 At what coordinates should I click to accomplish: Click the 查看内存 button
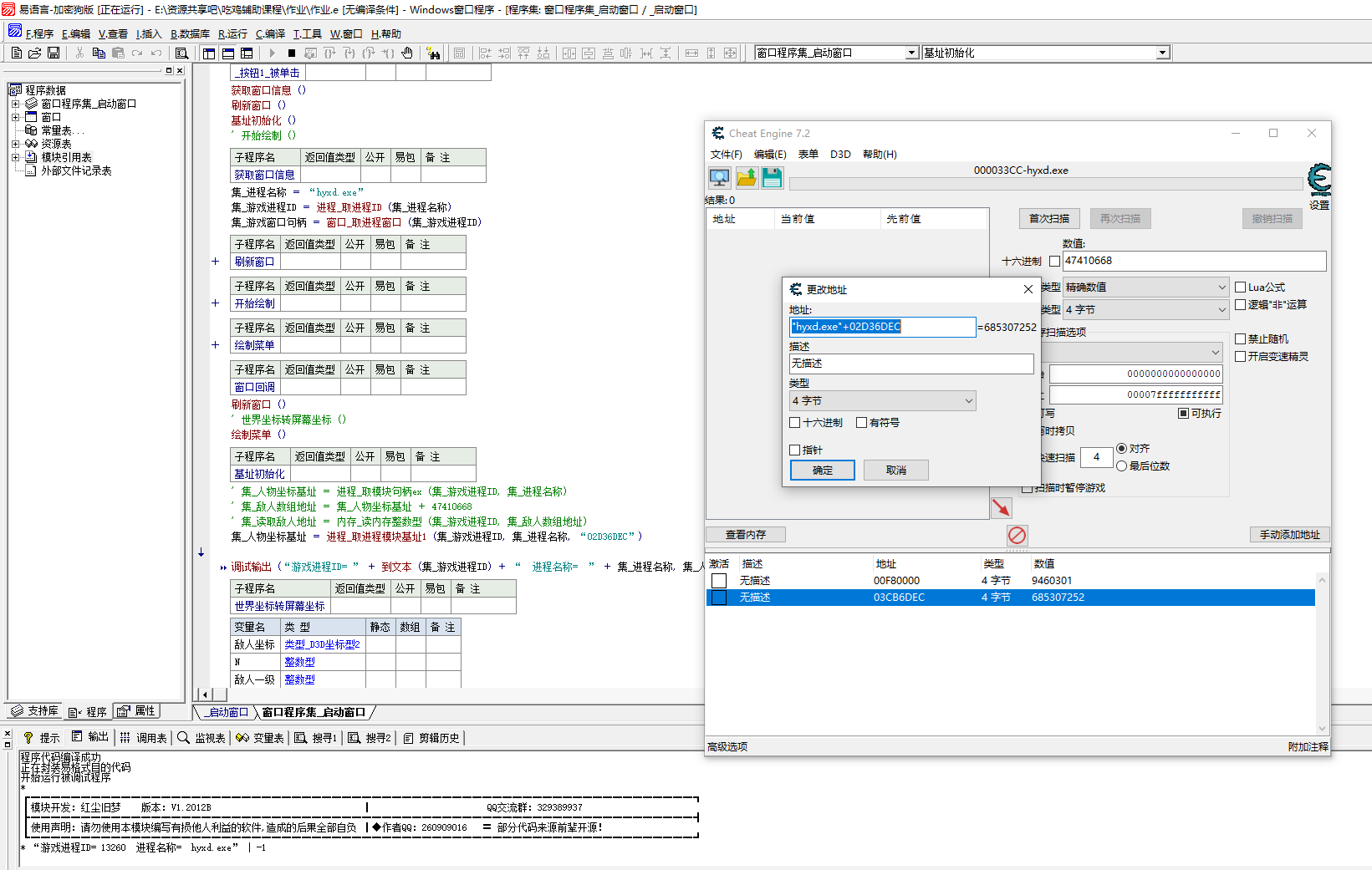pyautogui.click(x=746, y=535)
